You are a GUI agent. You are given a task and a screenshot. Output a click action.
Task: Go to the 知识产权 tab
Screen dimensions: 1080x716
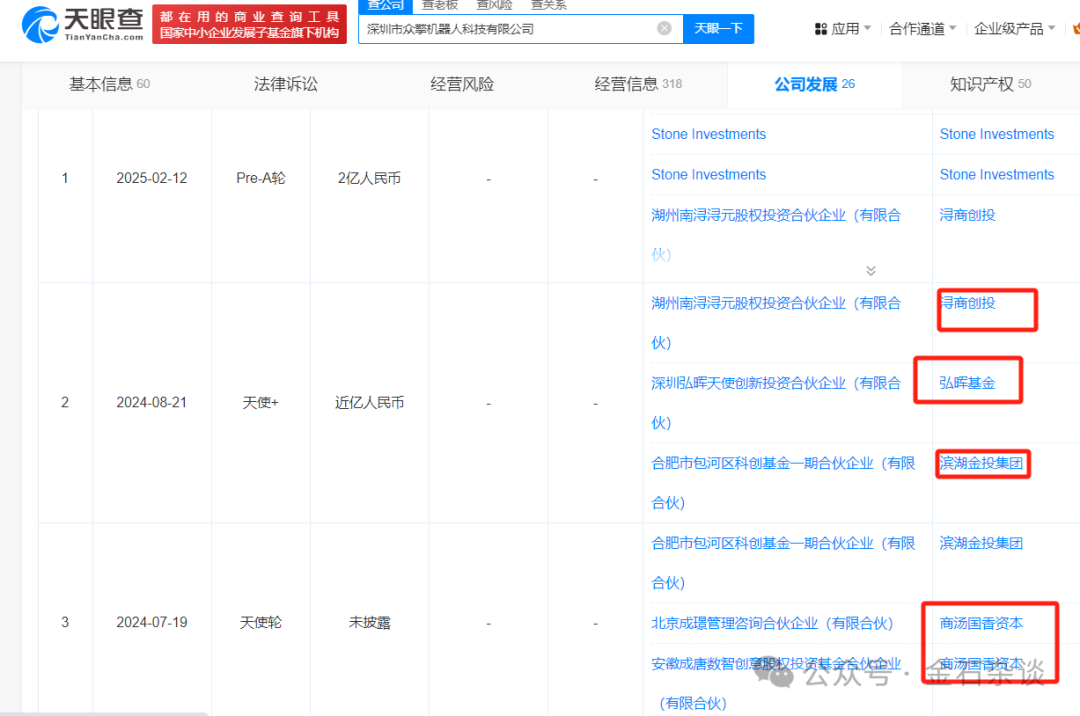coord(989,84)
